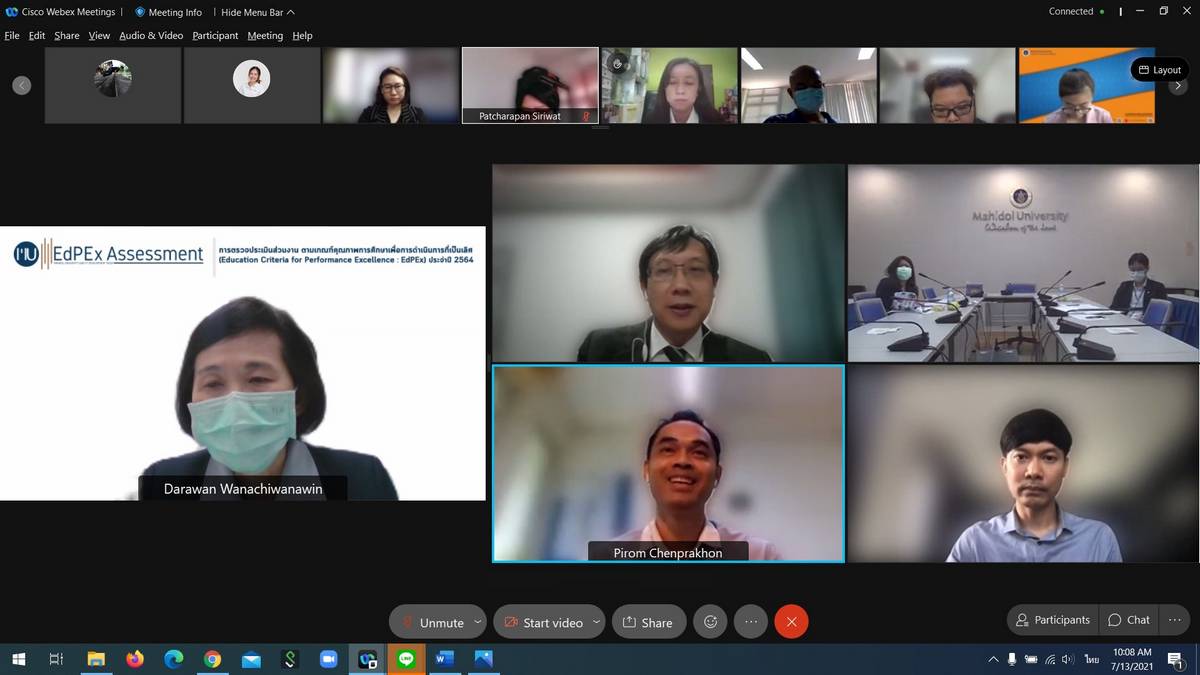Click the red leave meeting button
Image resolution: width=1200 pixels, height=675 pixels.
(x=791, y=622)
